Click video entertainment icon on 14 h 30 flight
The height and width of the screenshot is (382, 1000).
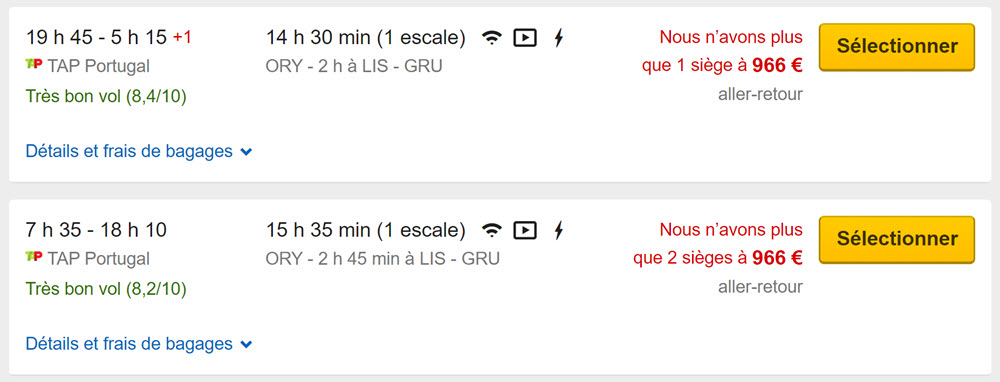point(525,38)
